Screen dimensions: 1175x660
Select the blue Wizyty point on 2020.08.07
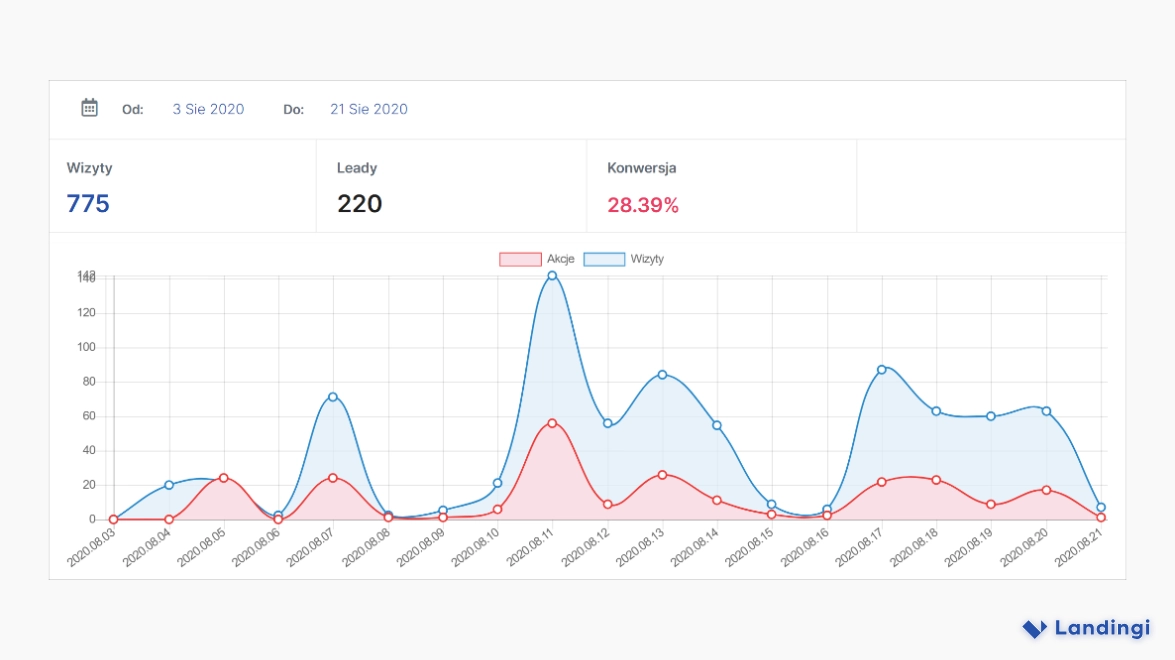coord(333,397)
